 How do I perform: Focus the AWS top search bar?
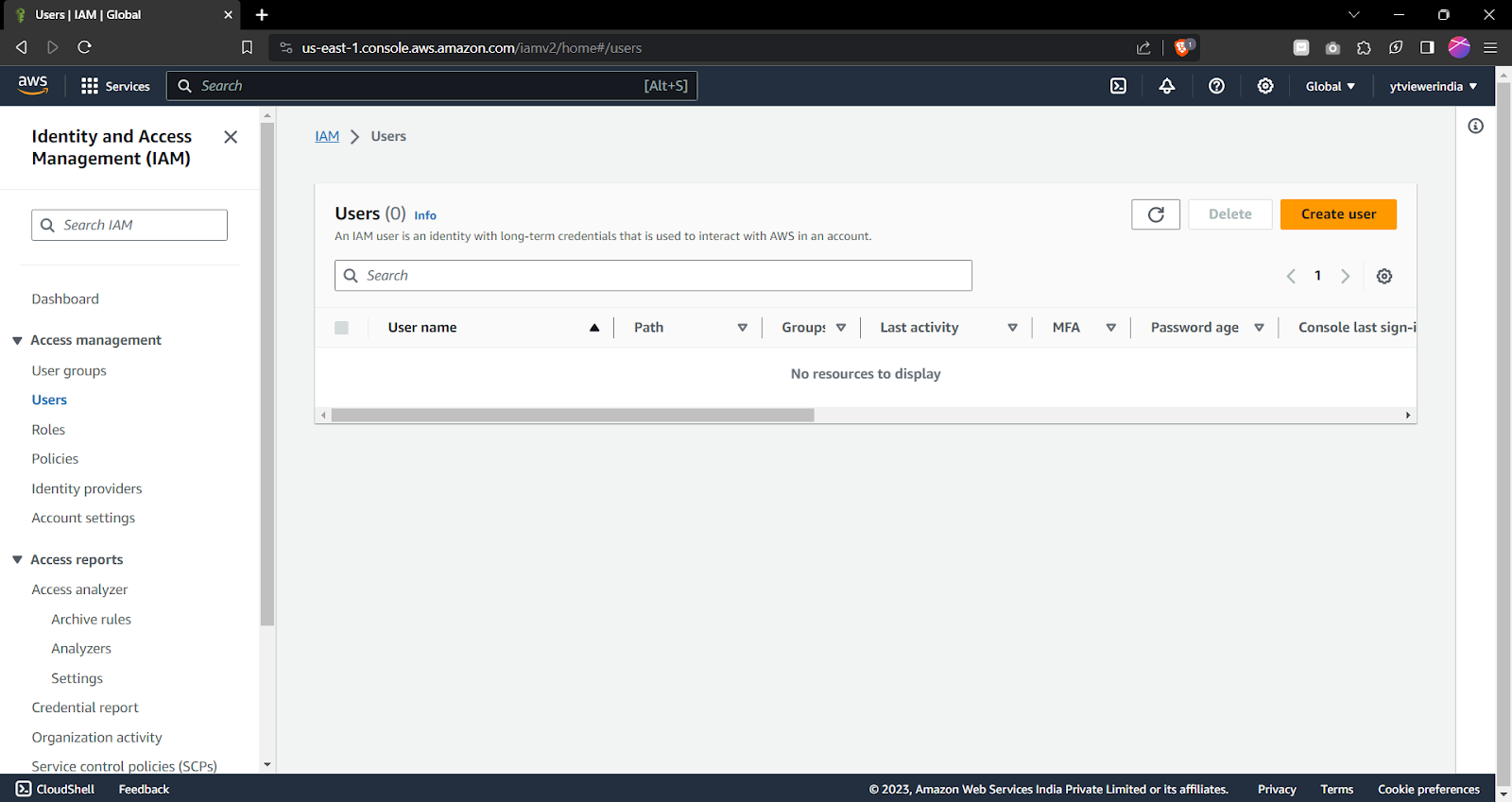click(432, 86)
